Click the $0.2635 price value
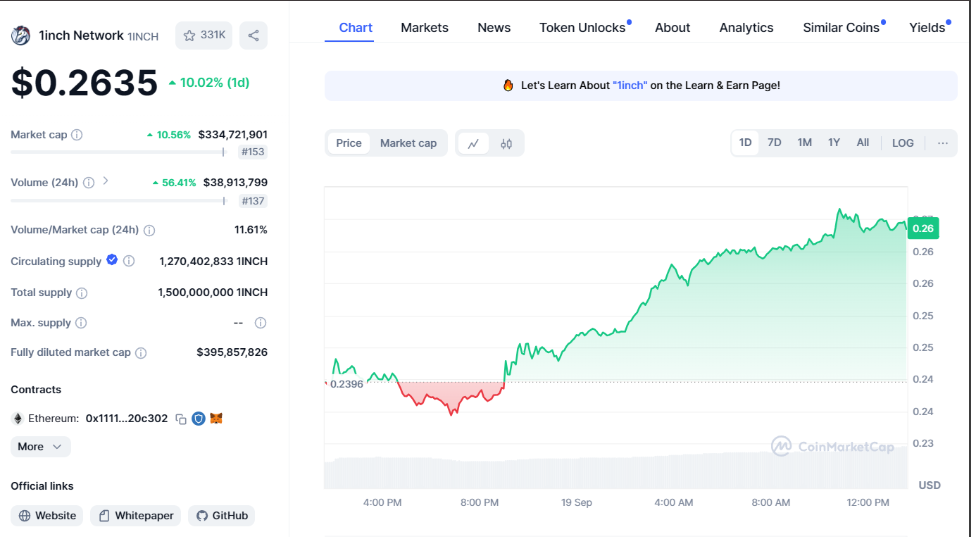The height and width of the screenshot is (537, 971). point(85,82)
